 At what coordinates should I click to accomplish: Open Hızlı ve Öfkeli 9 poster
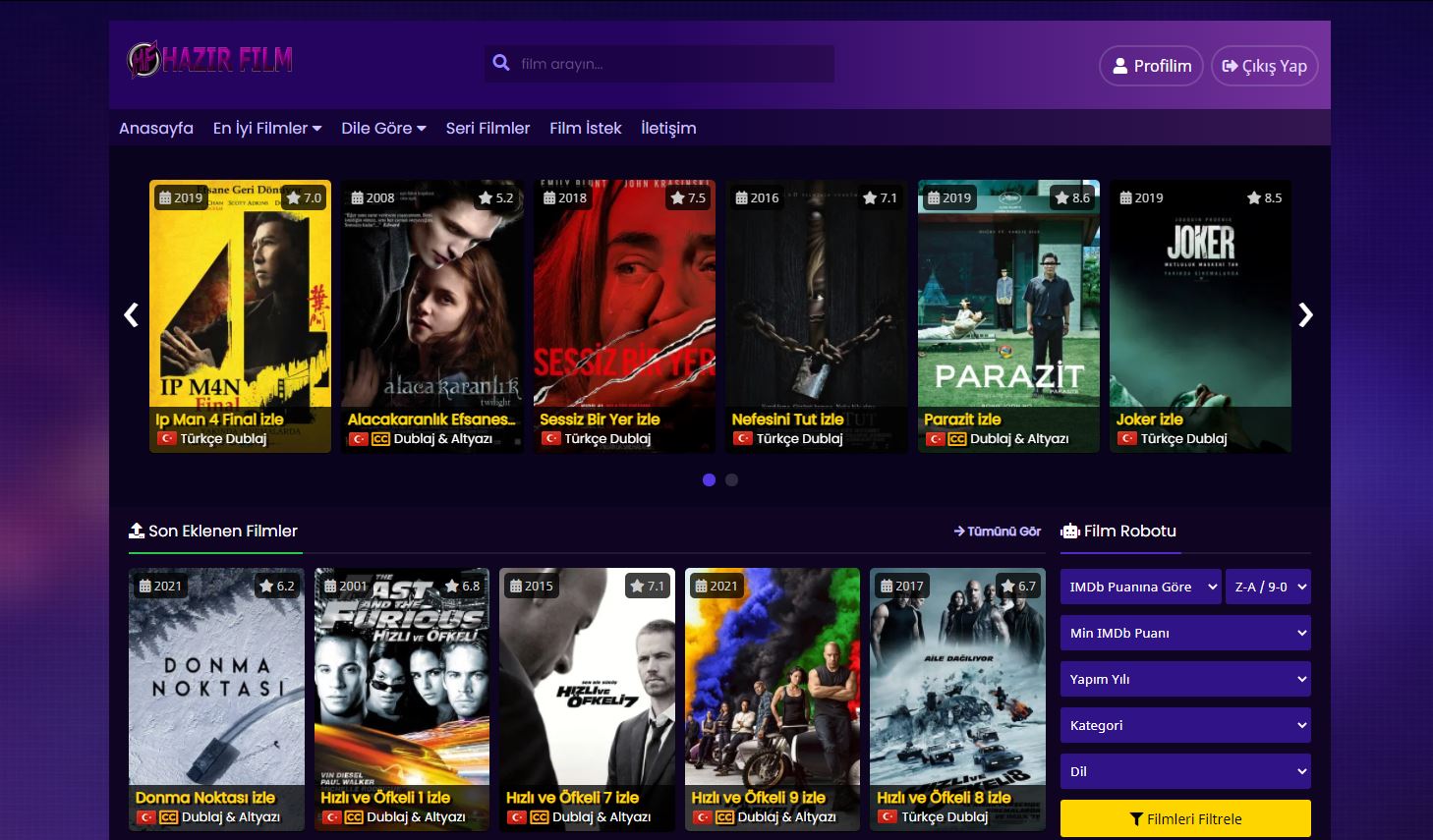(x=773, y=700)
